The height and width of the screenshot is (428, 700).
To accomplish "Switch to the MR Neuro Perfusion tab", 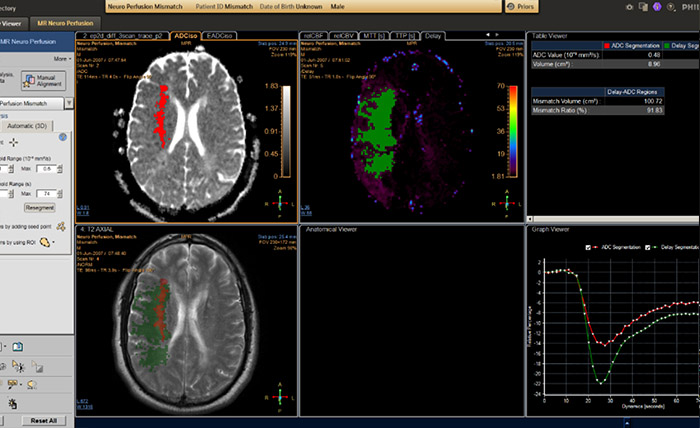I will tap(65, 23).
